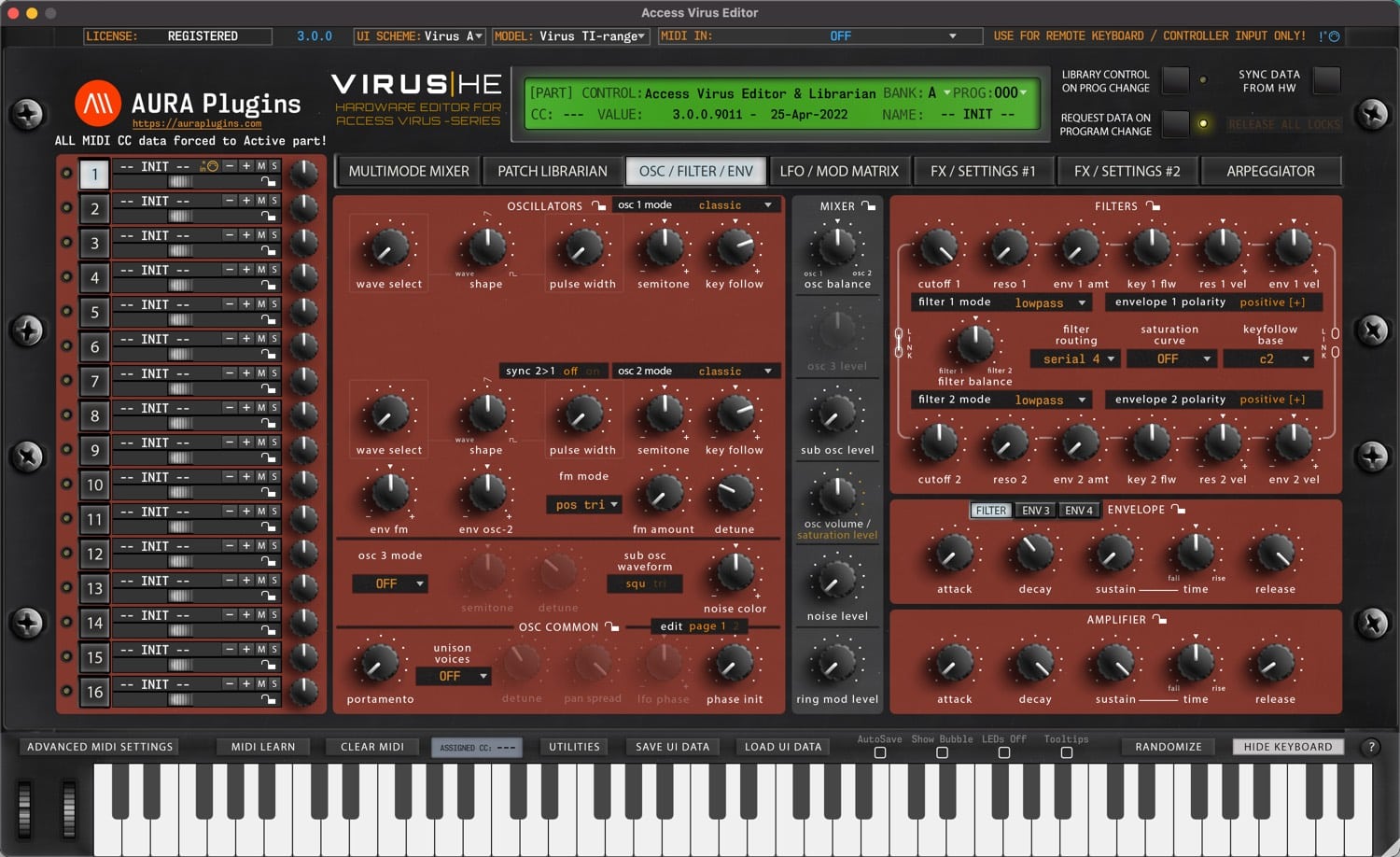The height and width of the screenshot is (857, 1400).
Task: Open the osc 2 mode classic dropdown
Action: point(697,372)
